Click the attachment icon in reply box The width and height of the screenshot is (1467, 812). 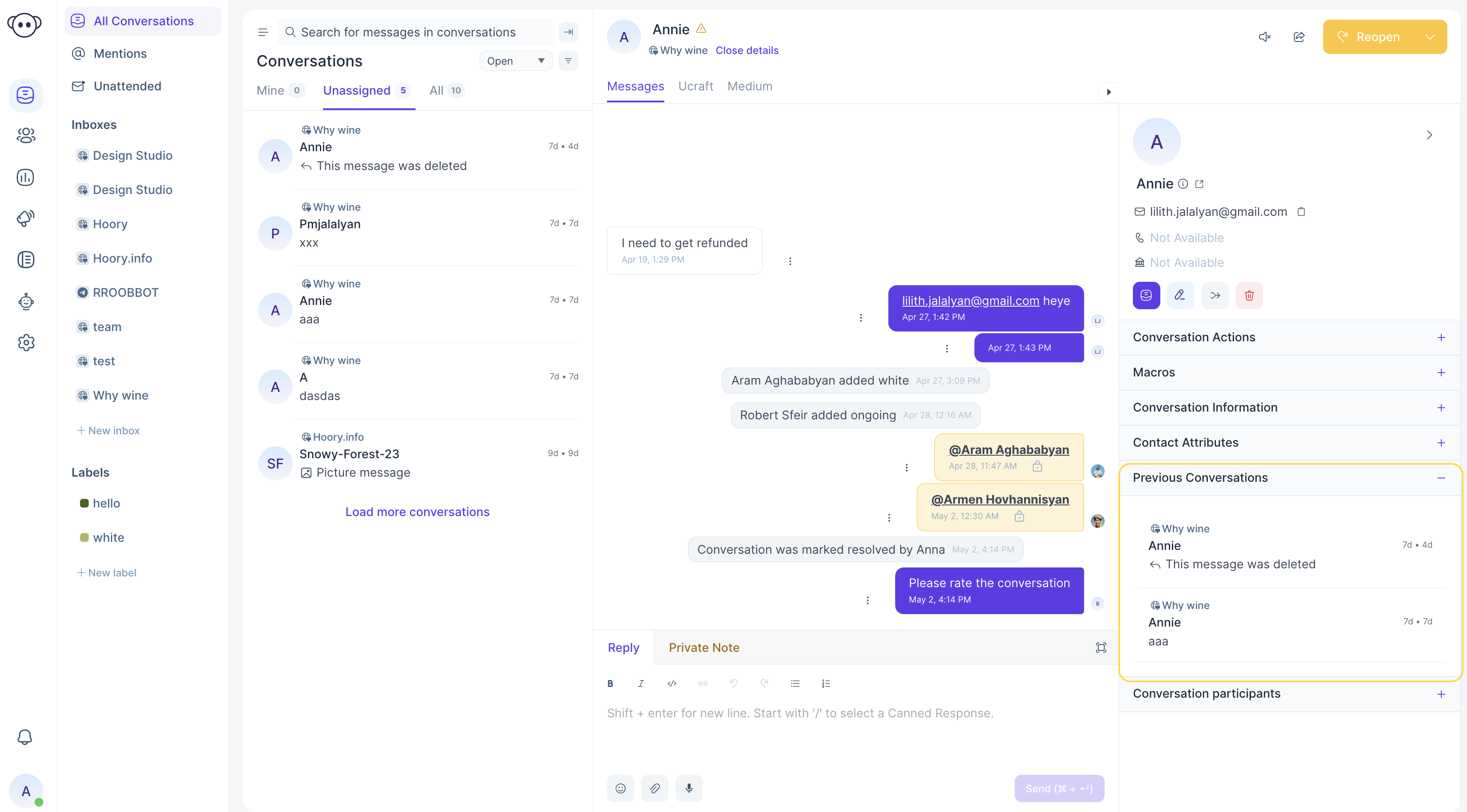pos(654,787)
